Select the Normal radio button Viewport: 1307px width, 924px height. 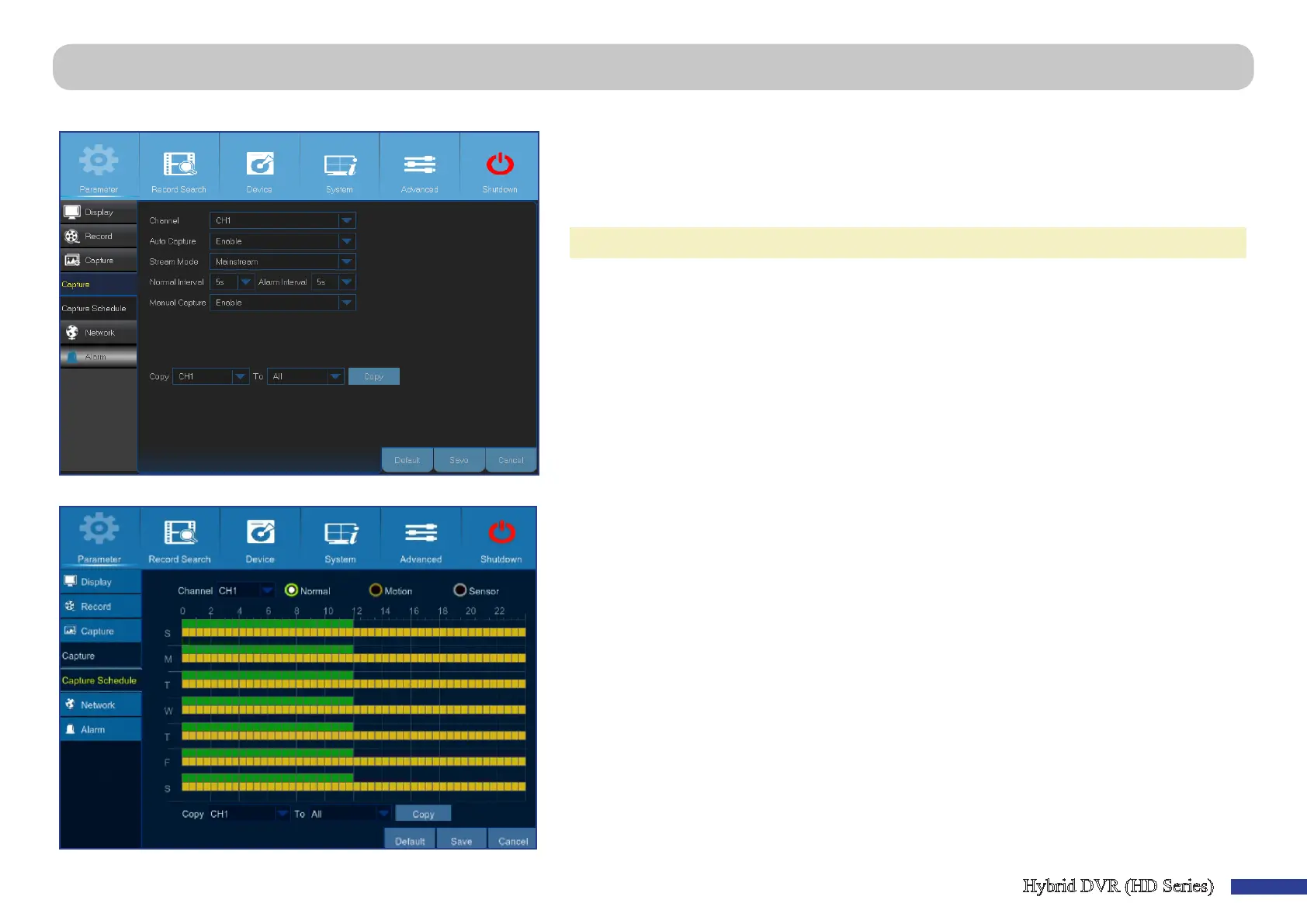click(x=292, y=590)
